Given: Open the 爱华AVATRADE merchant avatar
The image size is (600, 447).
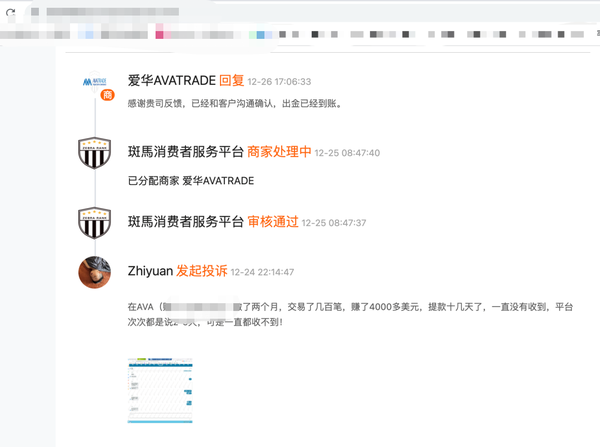Looking at the screenshot, I should [x=95, y=82].
